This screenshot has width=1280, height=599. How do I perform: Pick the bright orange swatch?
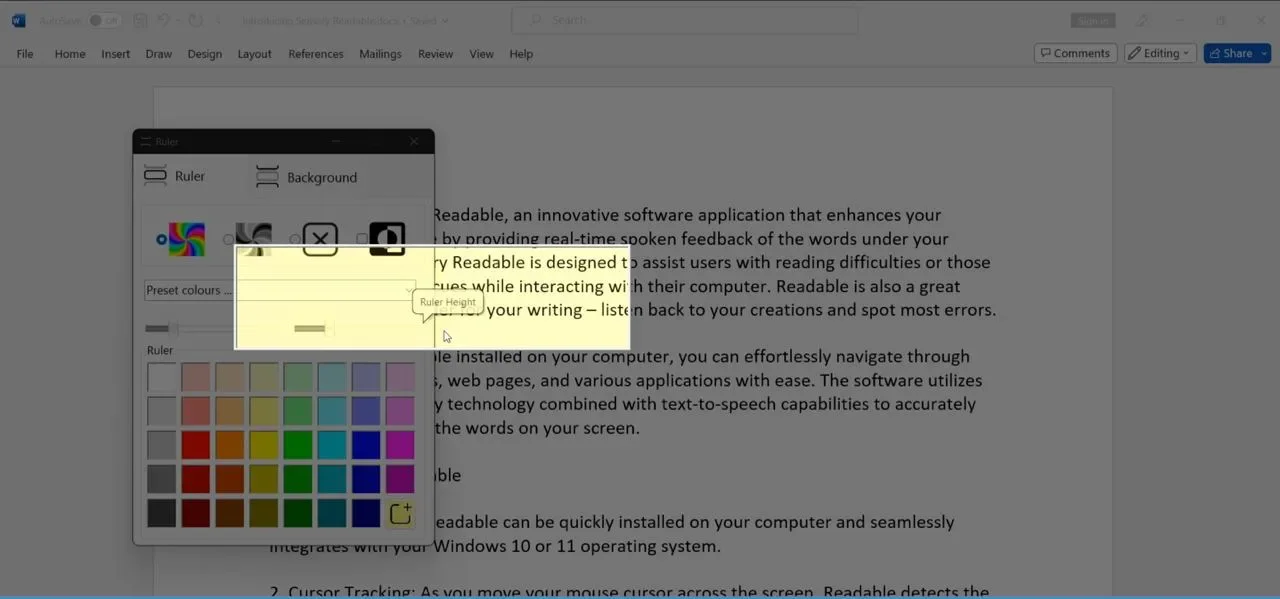point(230,445)
